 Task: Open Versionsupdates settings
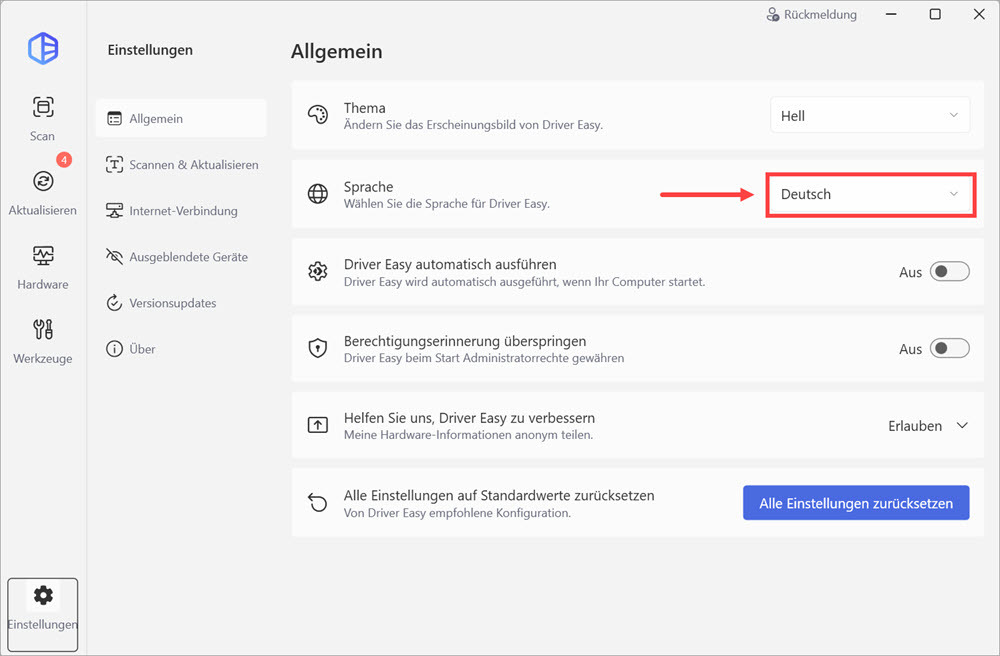pos(181,303)
